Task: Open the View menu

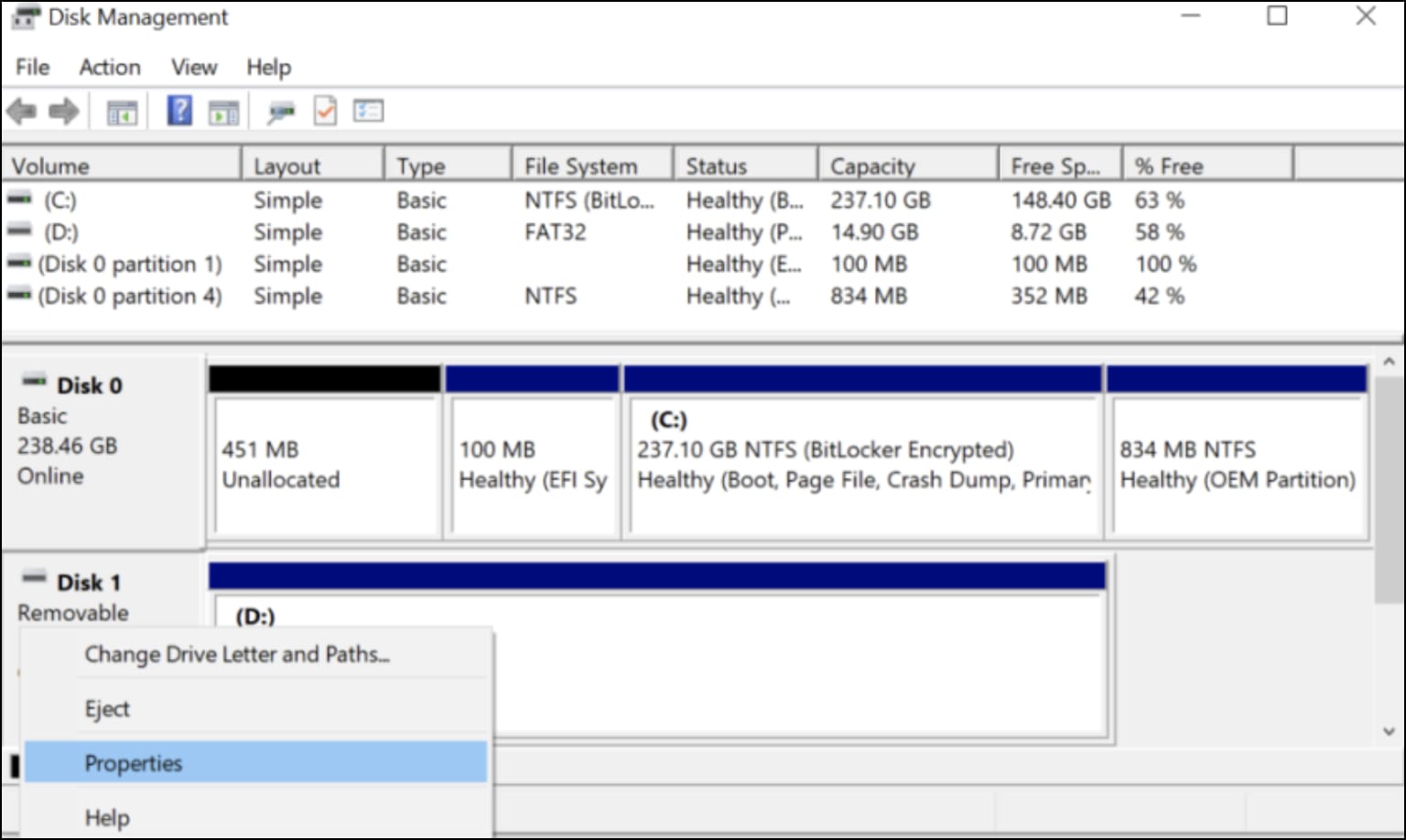Action: [x=194, y=67]
